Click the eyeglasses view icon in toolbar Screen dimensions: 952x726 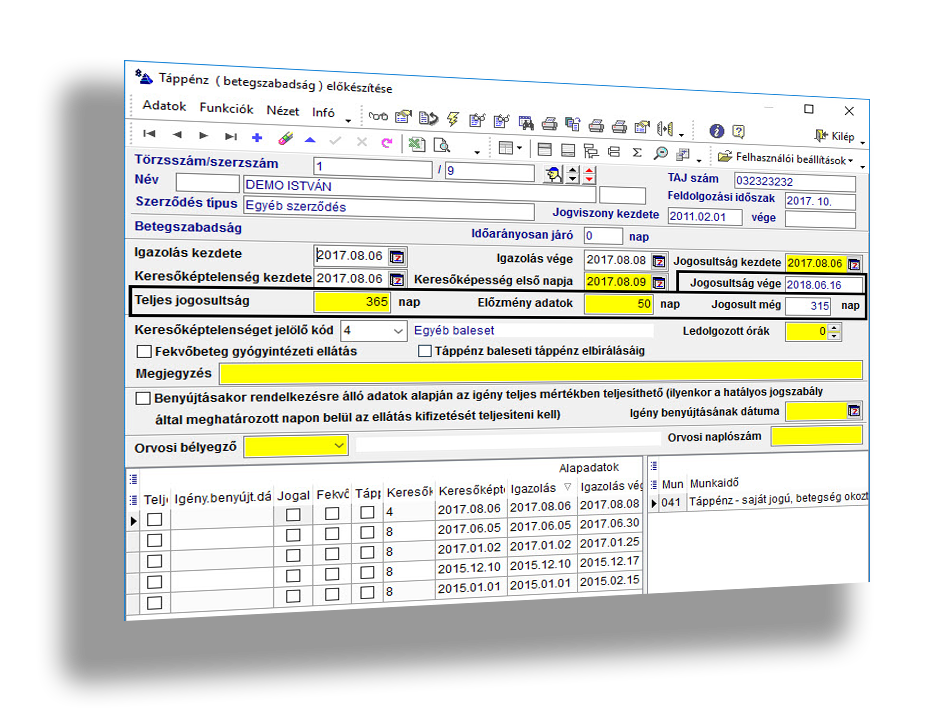click(378, 116)
